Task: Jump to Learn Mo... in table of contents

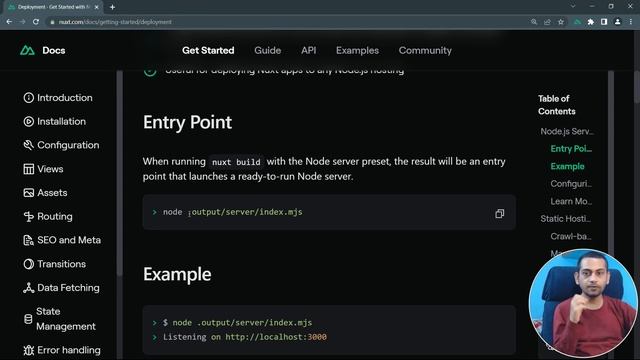Action: pyautogui.click(x=571, y=201)
